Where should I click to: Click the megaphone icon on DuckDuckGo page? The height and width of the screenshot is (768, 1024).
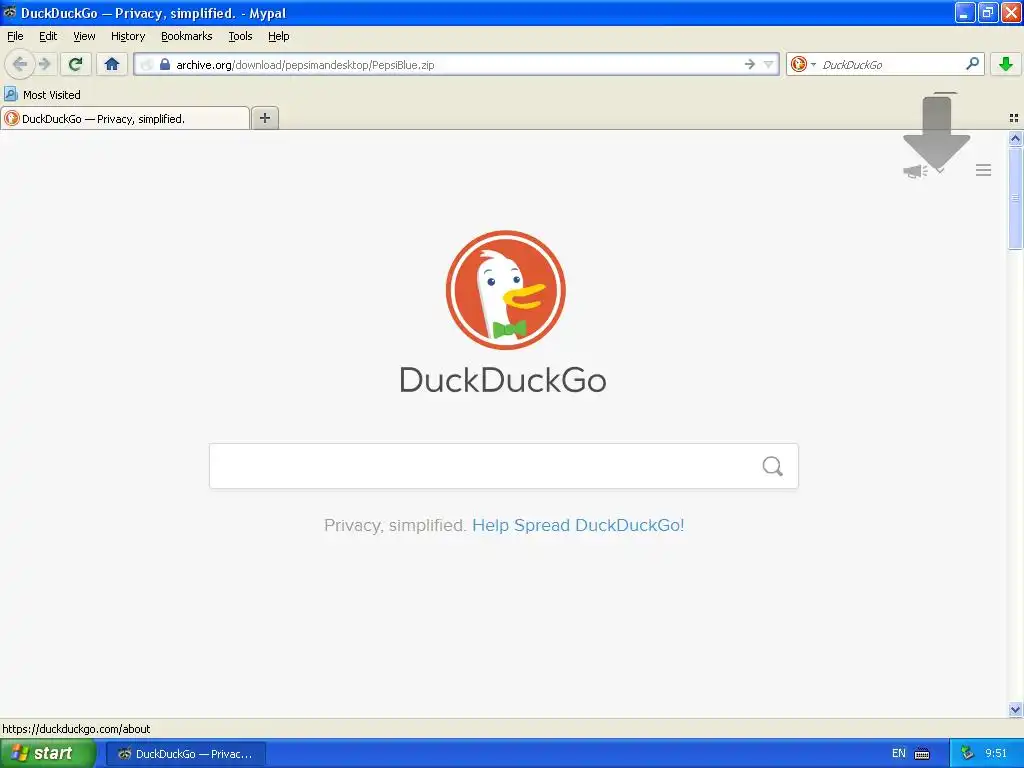point(915,171)
